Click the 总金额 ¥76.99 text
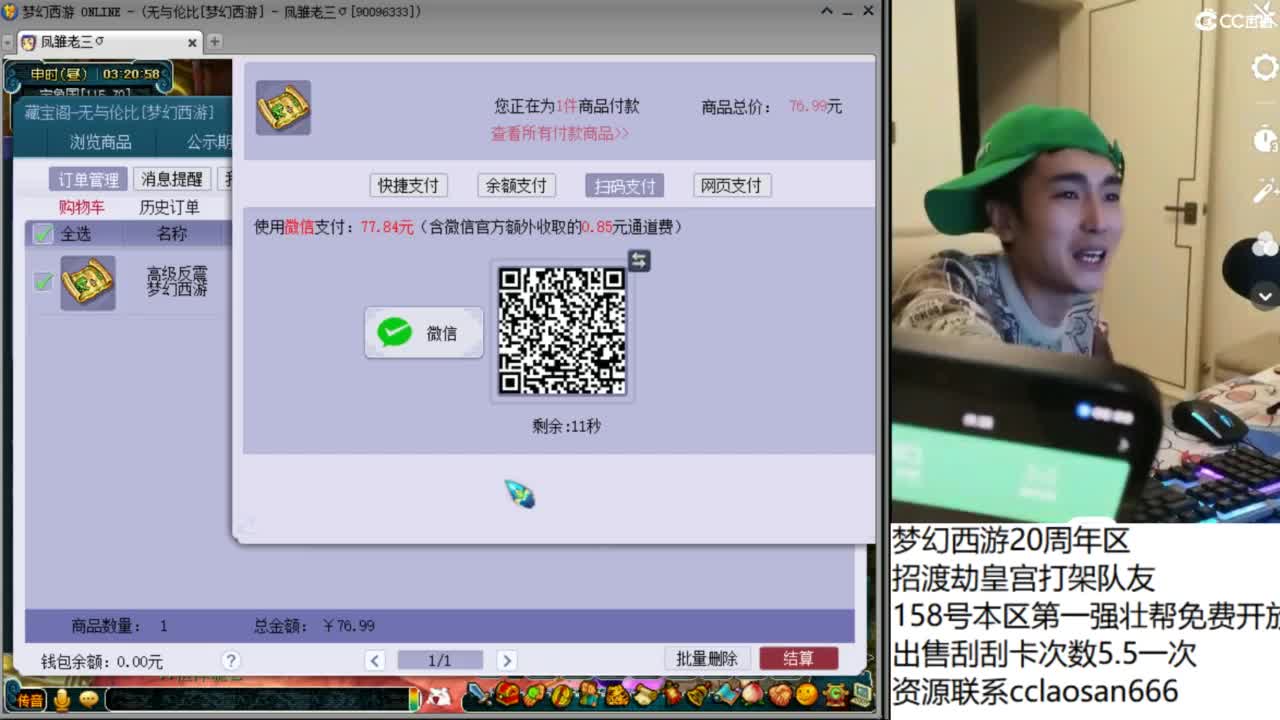 click(x=314, y=625)
